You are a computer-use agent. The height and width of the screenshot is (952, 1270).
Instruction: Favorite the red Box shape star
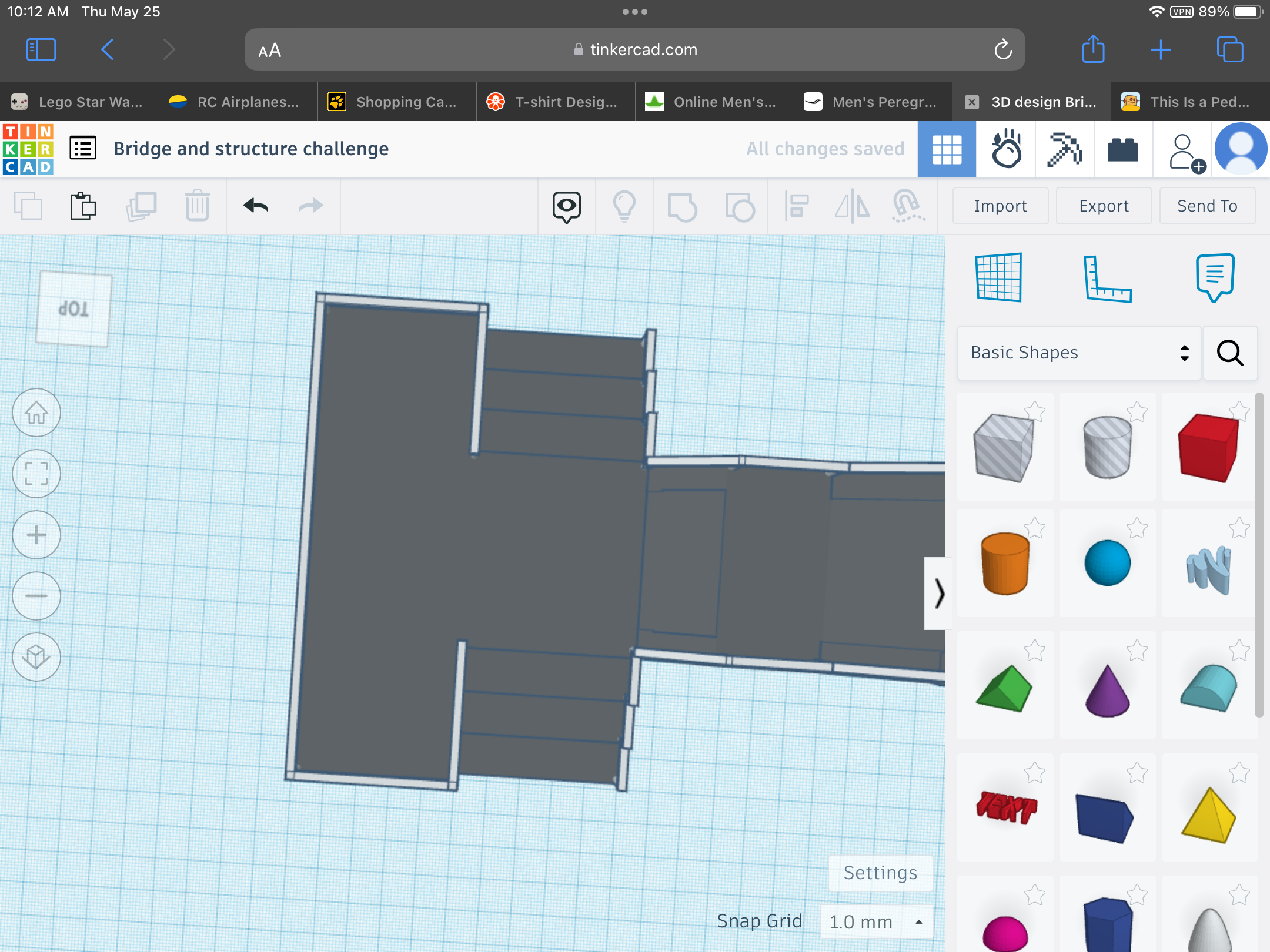pos(1239,411)
